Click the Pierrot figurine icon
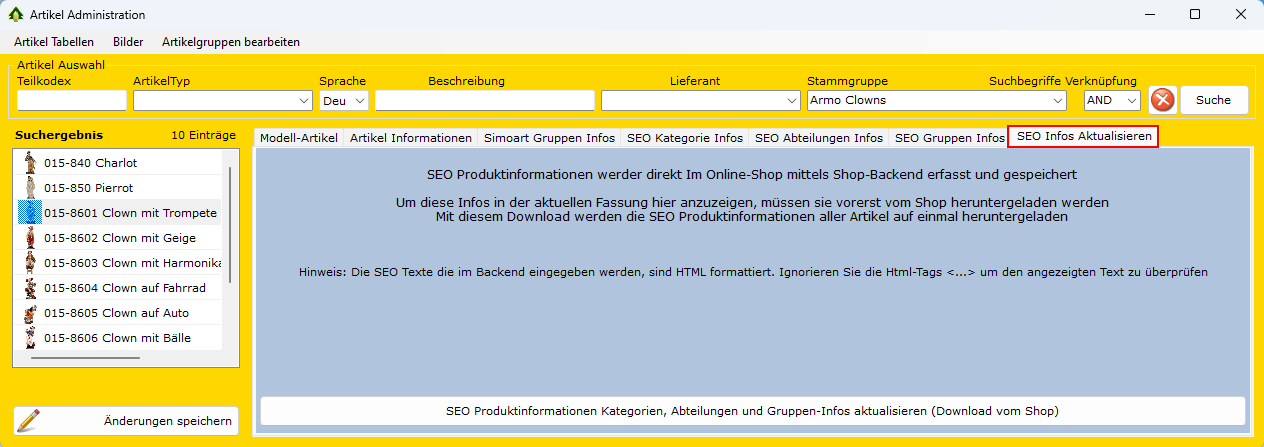1264x447 pixels. (30, 188)
